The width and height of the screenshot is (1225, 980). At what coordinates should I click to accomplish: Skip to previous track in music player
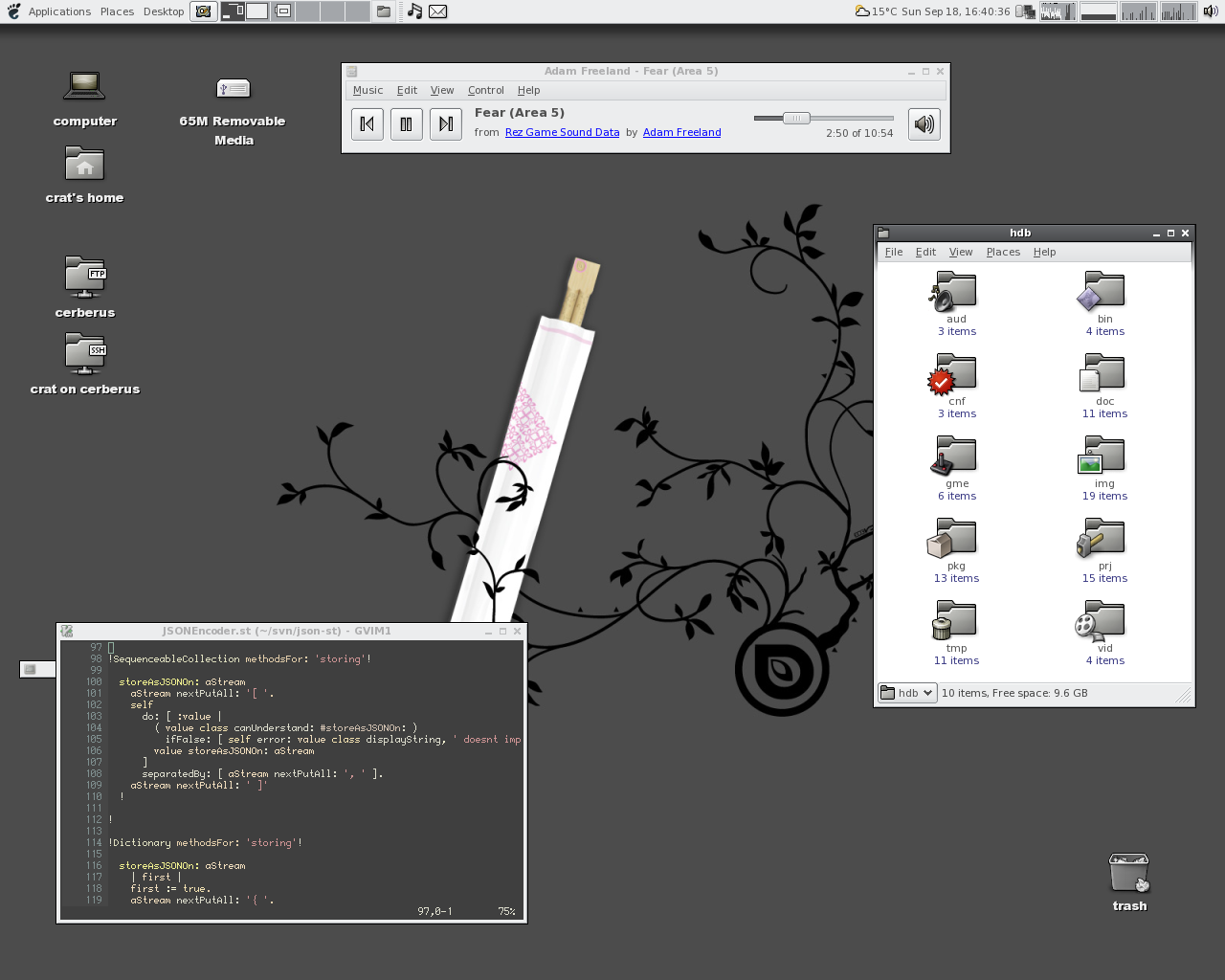(367, 123)
